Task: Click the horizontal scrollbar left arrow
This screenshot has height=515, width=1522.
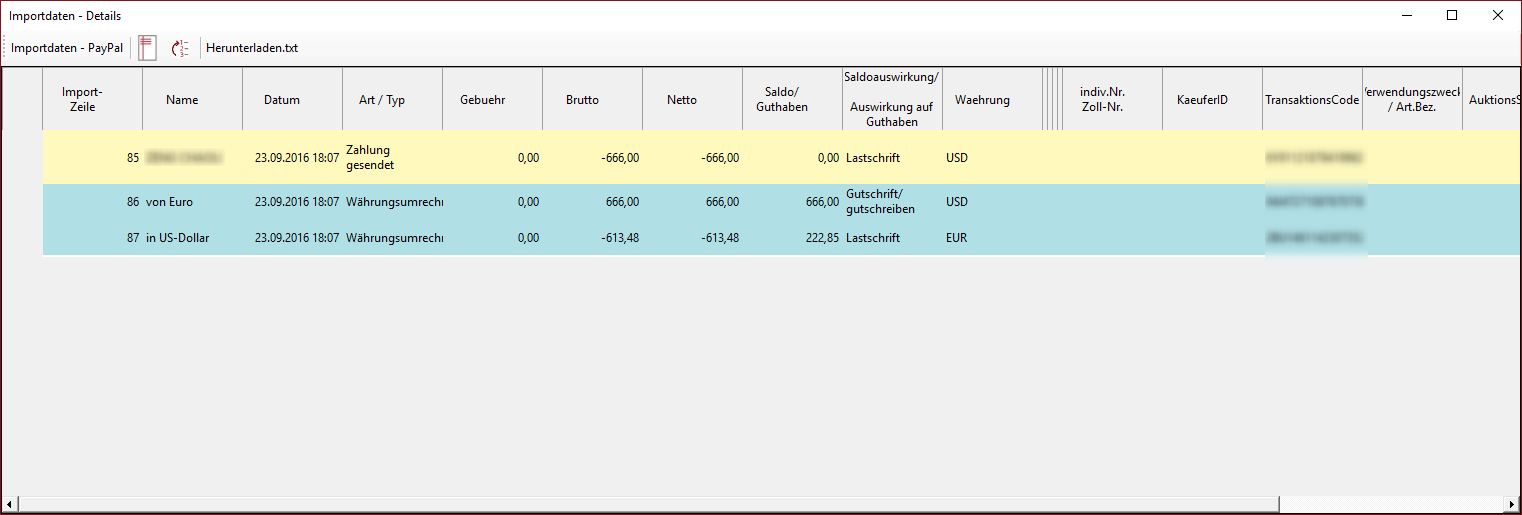Action: (11, 504)
